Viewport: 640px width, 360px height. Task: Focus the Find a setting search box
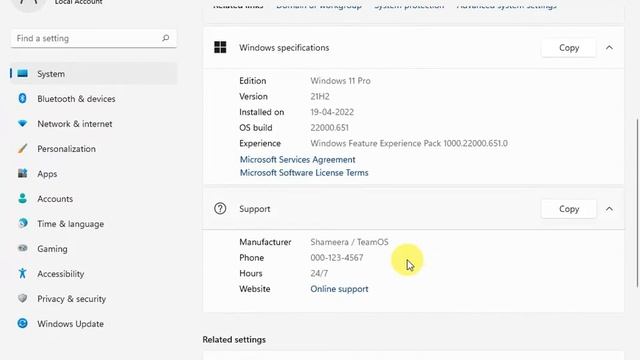93,38
